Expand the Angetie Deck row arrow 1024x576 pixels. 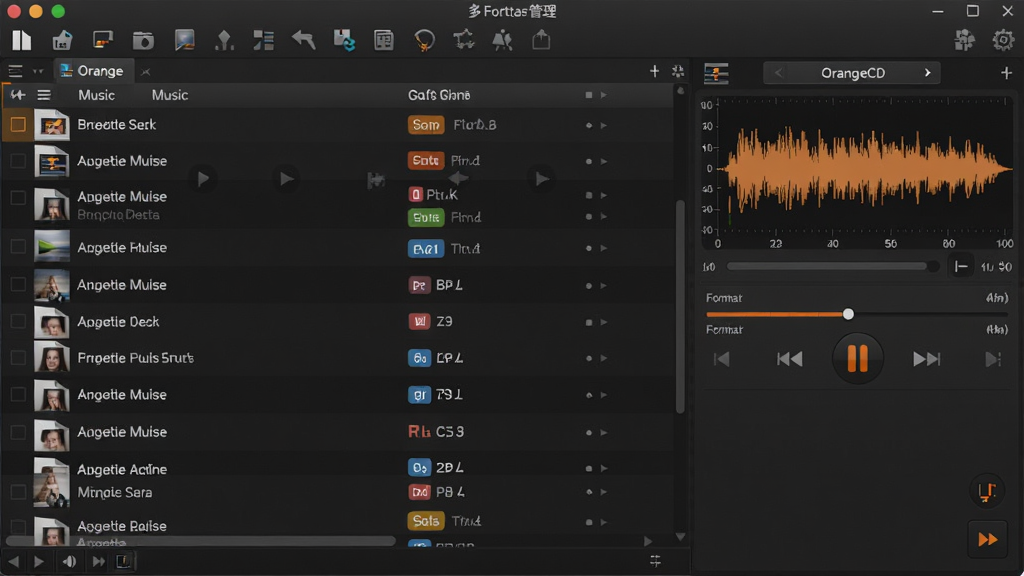[x=603, y=322]
